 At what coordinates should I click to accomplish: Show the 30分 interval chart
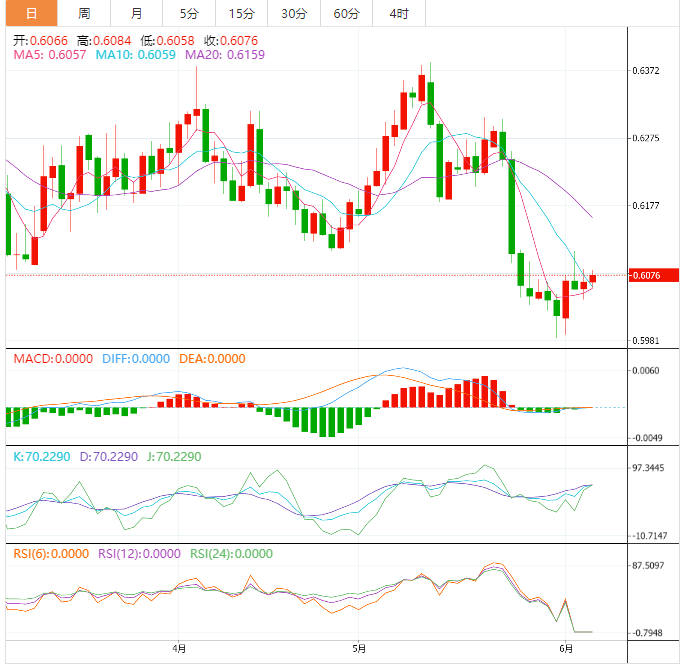pyautogui.click(x=294, y=13)
